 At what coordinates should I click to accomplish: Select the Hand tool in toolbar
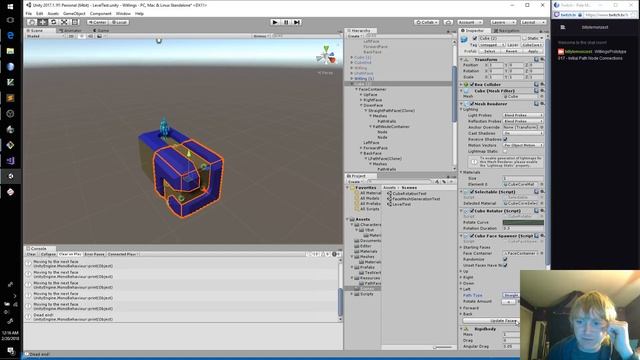click(x=32, y=22)
